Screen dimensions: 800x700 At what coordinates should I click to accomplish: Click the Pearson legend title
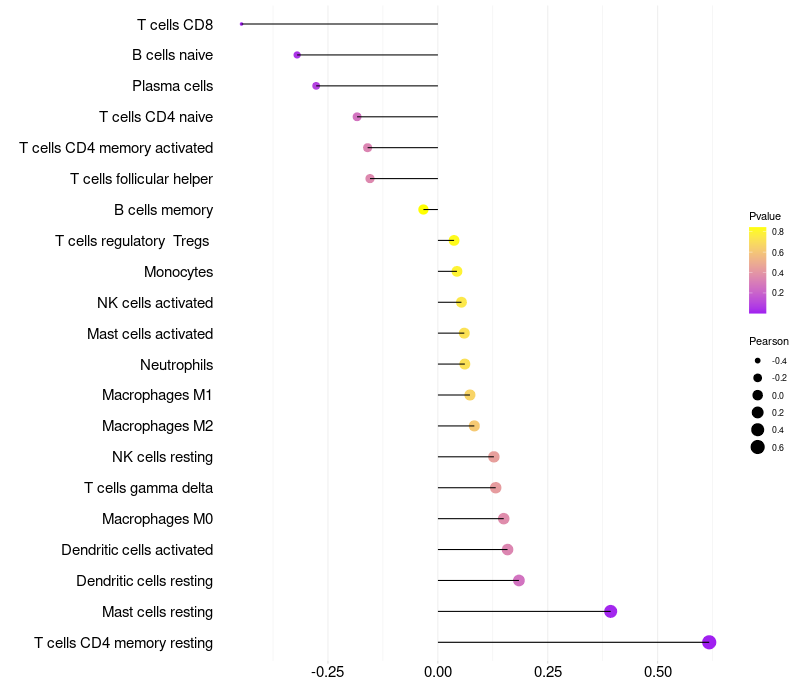tap(769, 341)
